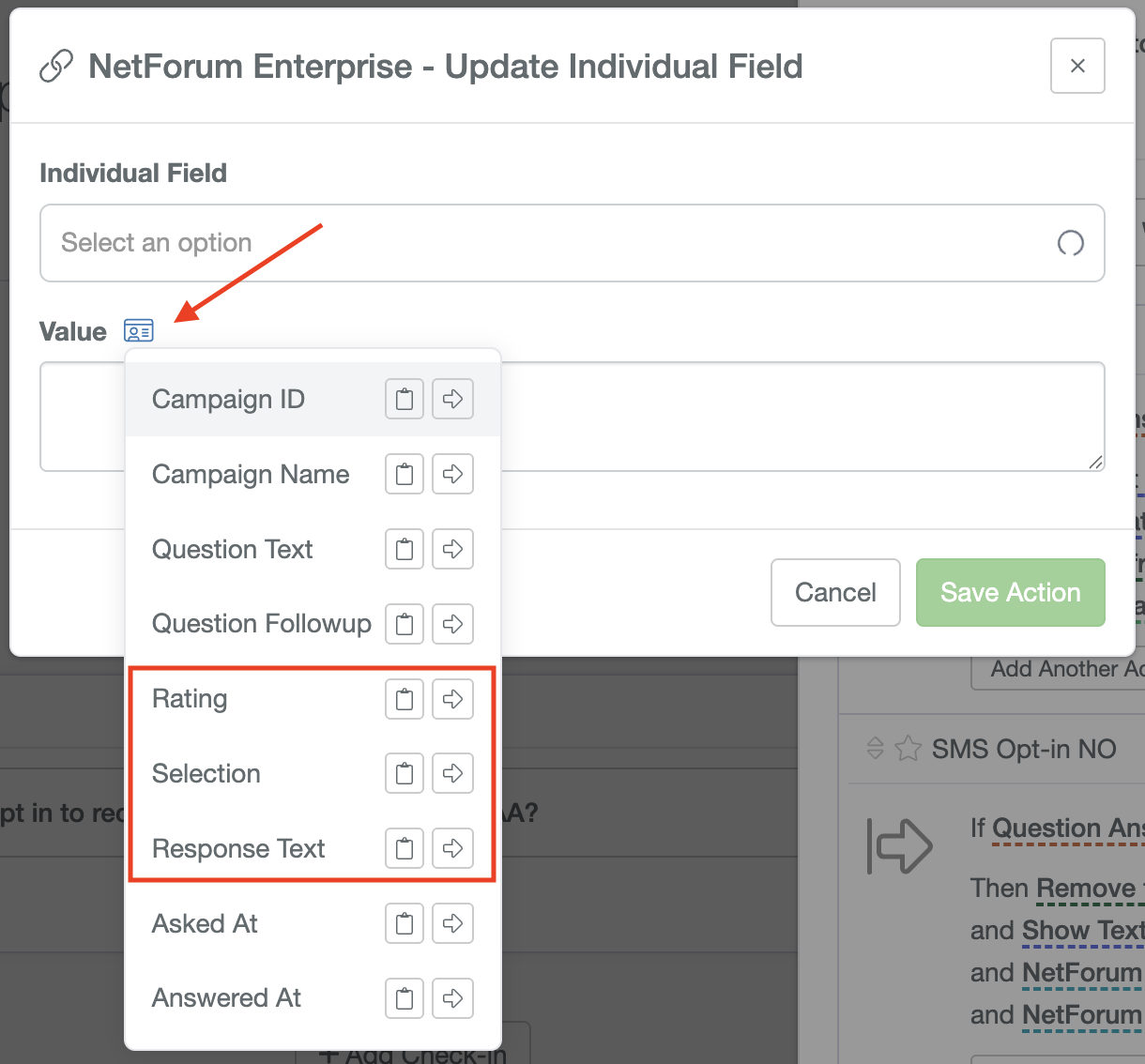The width and height of the screenshot is (1145, 1064).
Task: Insert Campaign Name with arrow button
Action: (x=452, y=474)
